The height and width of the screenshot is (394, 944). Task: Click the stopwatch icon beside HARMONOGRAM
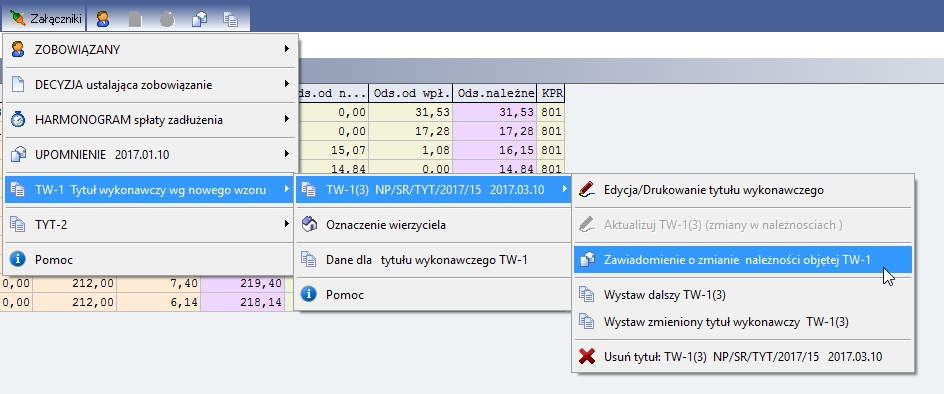coord(18,120)
